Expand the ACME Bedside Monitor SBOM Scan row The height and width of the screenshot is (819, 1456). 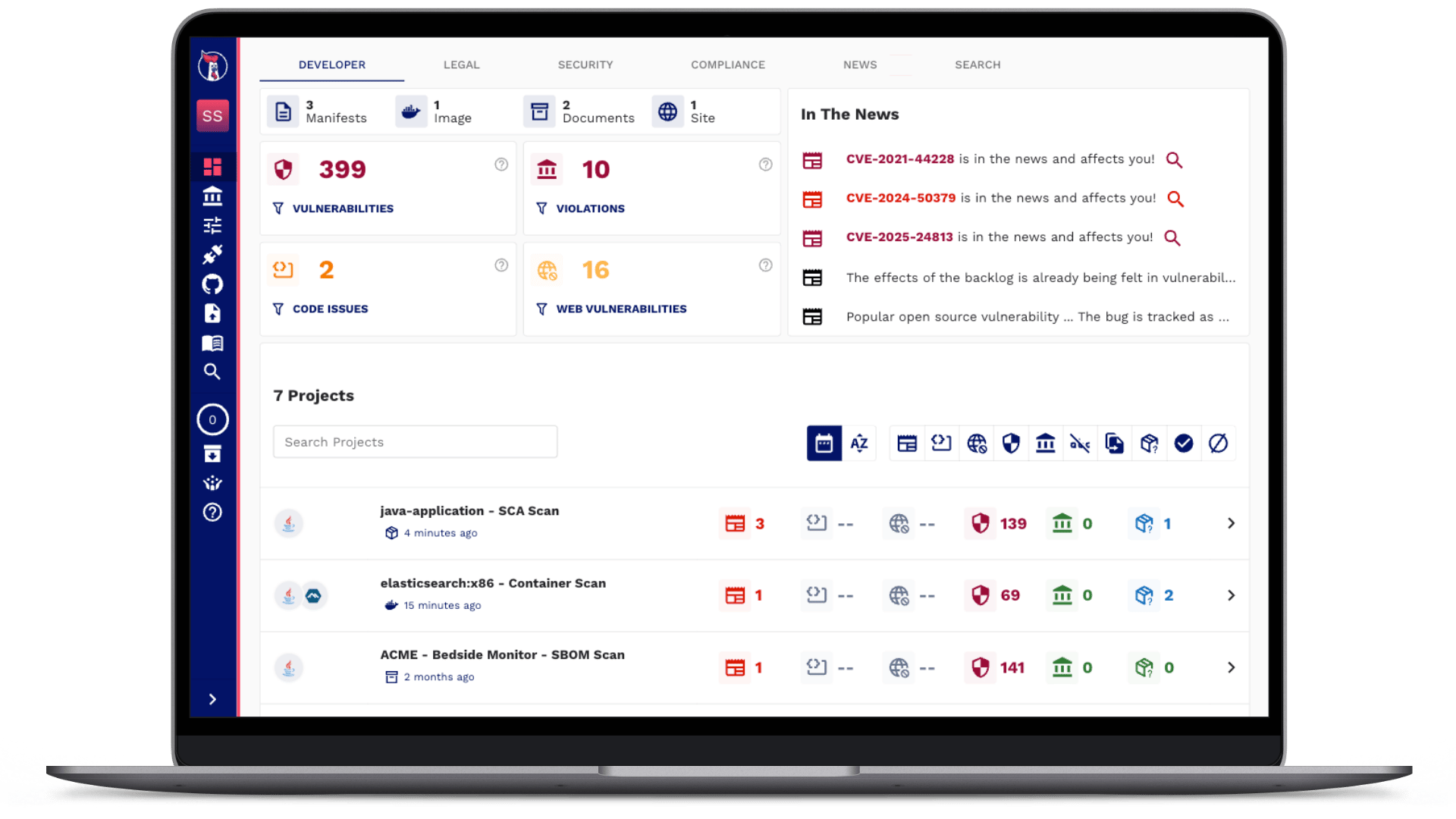coord(1231,667)
